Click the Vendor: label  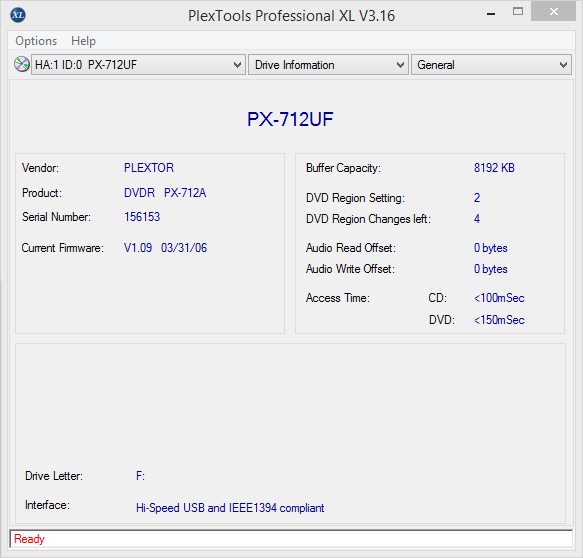click(40, 168)
